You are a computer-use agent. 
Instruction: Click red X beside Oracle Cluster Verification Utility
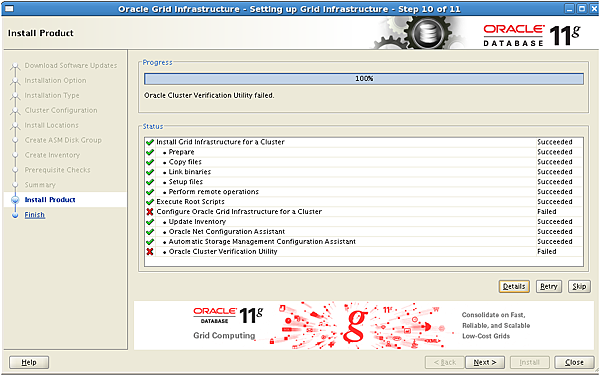pos(150,251)
